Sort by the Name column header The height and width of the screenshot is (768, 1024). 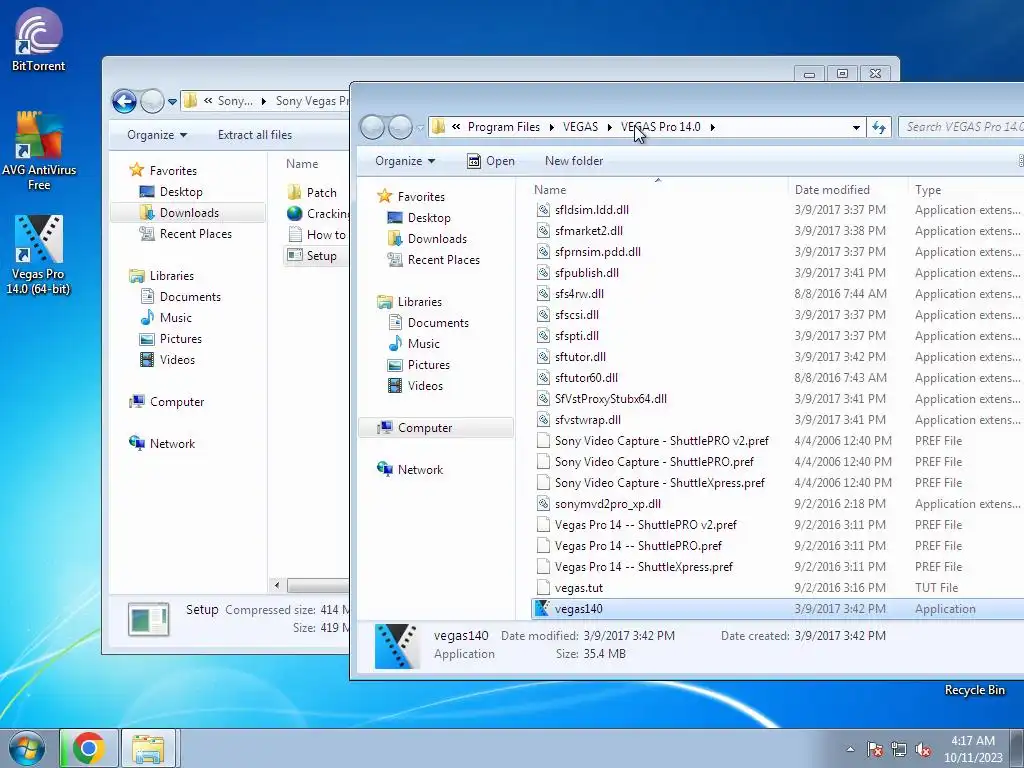658,189
